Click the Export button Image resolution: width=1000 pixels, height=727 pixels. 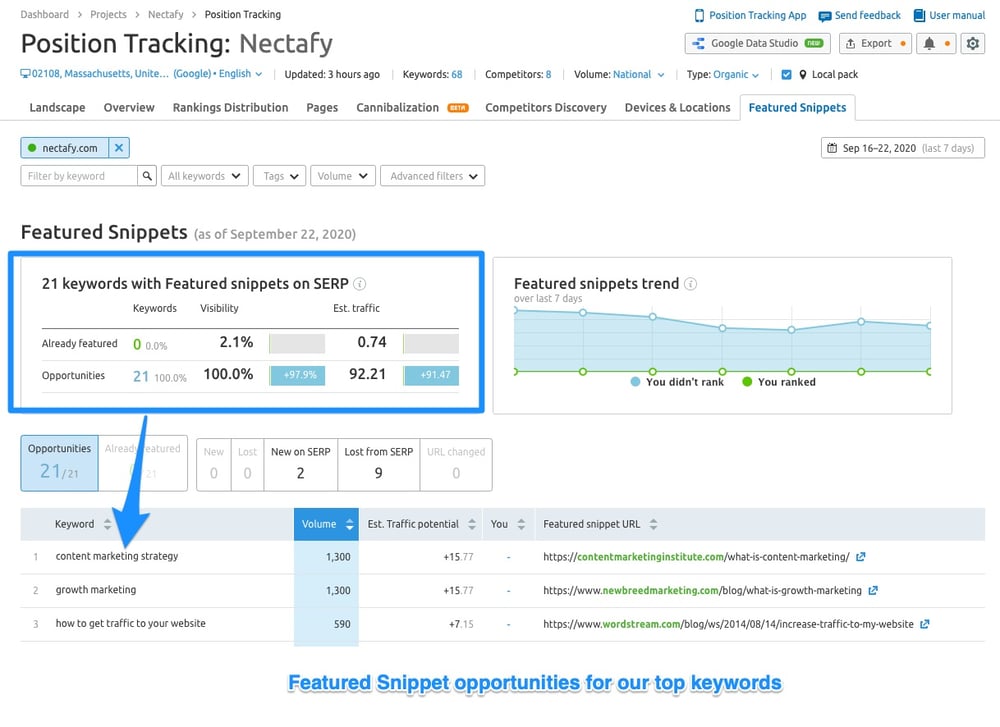875,43
